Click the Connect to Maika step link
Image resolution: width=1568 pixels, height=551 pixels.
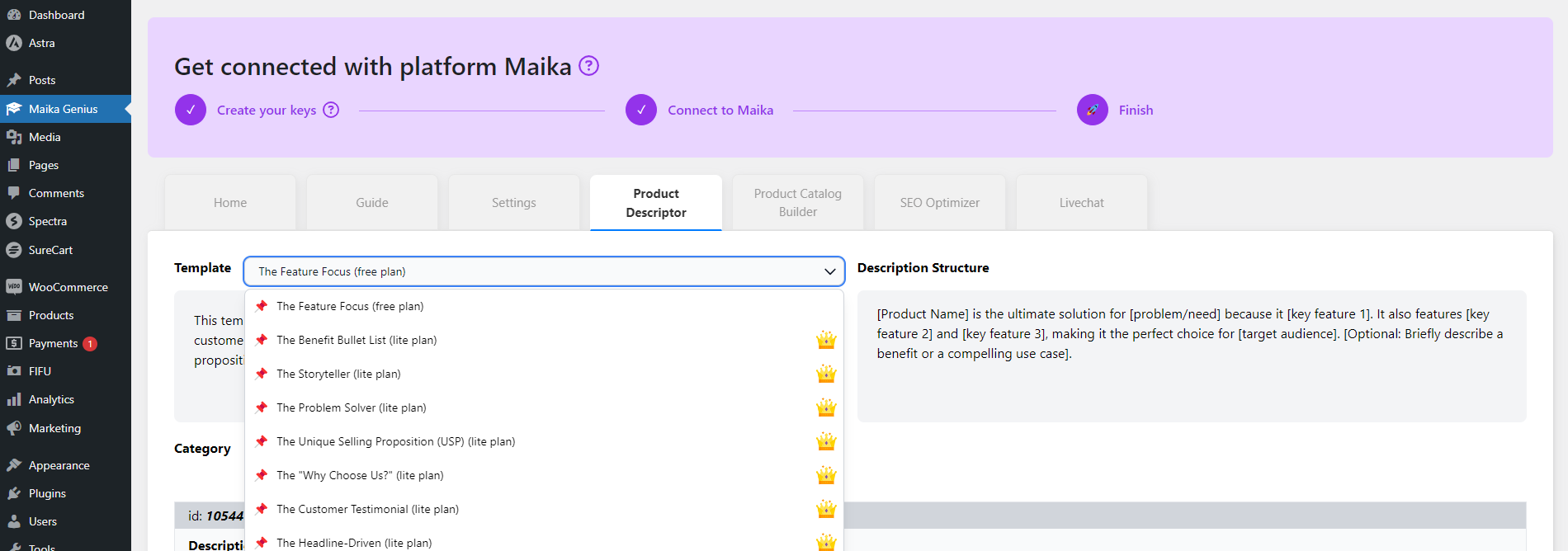tap(720, 110)
